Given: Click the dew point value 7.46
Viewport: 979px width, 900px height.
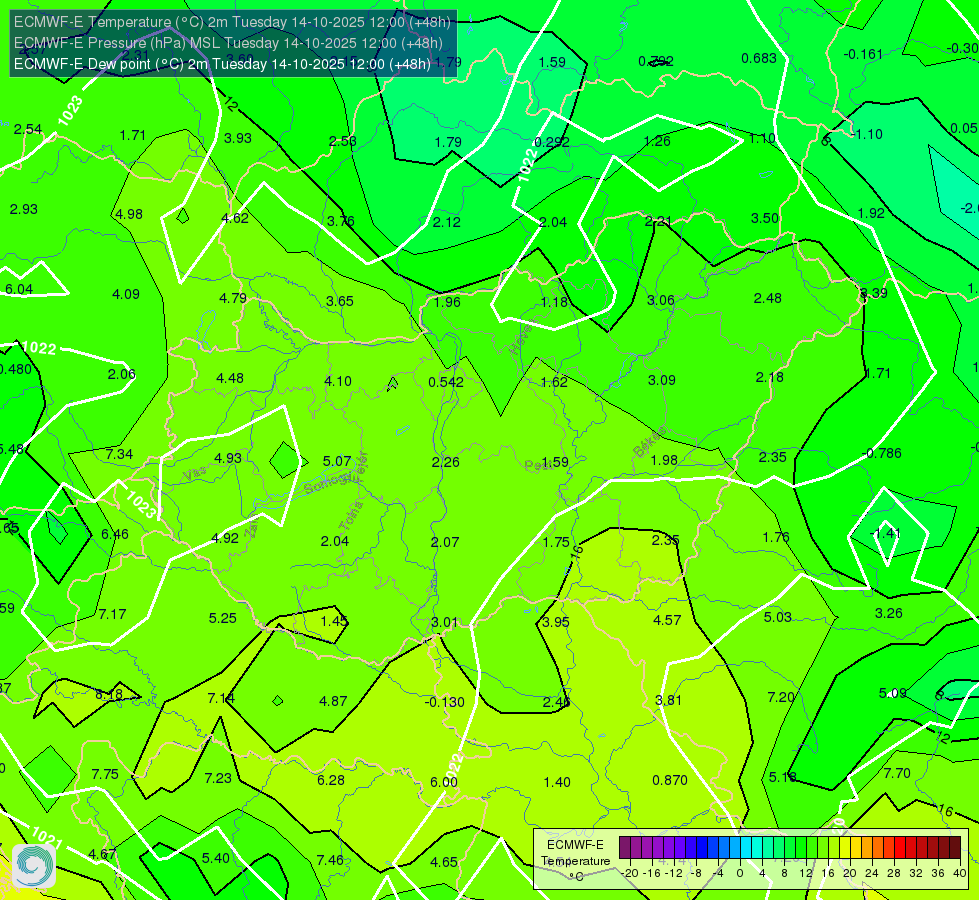Looking at the screenshot, I should [330, 860].
